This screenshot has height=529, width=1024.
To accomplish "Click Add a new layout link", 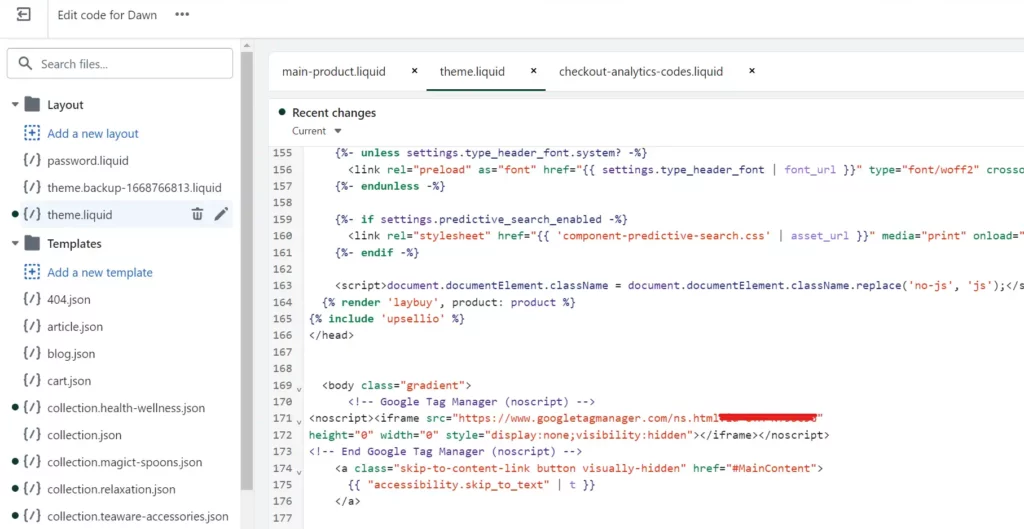I will (93, 133).
